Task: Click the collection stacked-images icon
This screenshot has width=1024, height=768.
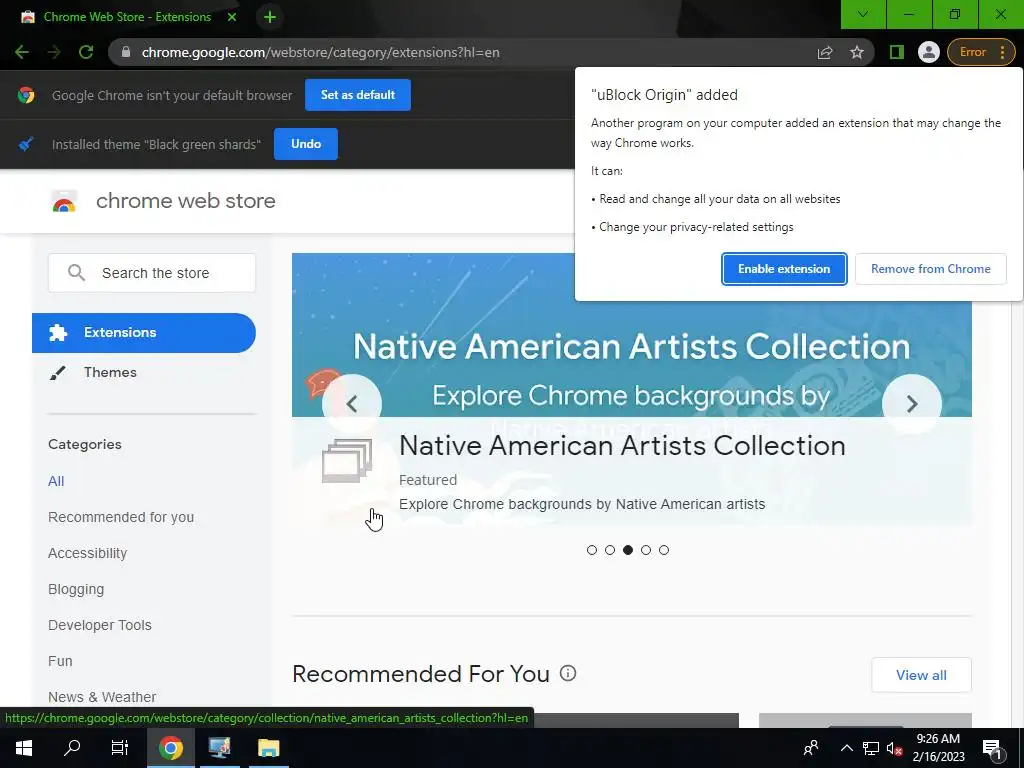Action: coord(347,460)
